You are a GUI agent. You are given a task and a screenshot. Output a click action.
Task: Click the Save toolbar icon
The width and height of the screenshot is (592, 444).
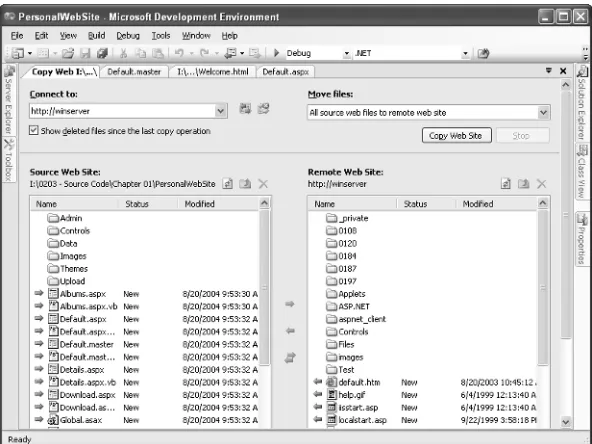click(85, 53)
